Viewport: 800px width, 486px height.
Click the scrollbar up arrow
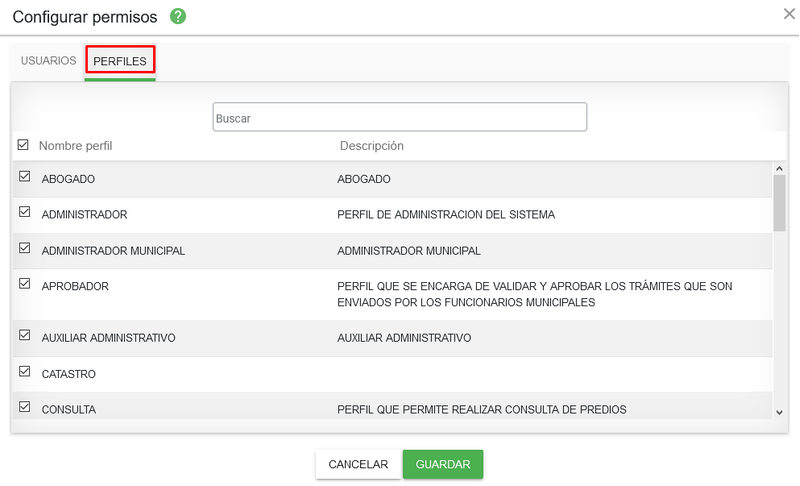tap(779, 168)
